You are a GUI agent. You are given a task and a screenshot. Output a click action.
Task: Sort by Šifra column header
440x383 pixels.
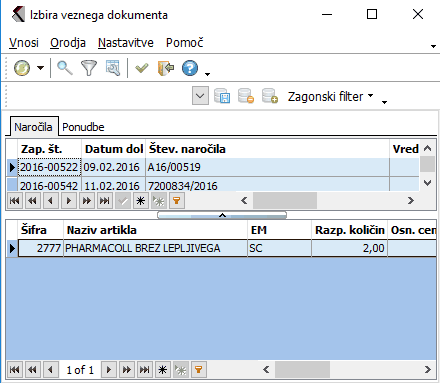point(41,230)
